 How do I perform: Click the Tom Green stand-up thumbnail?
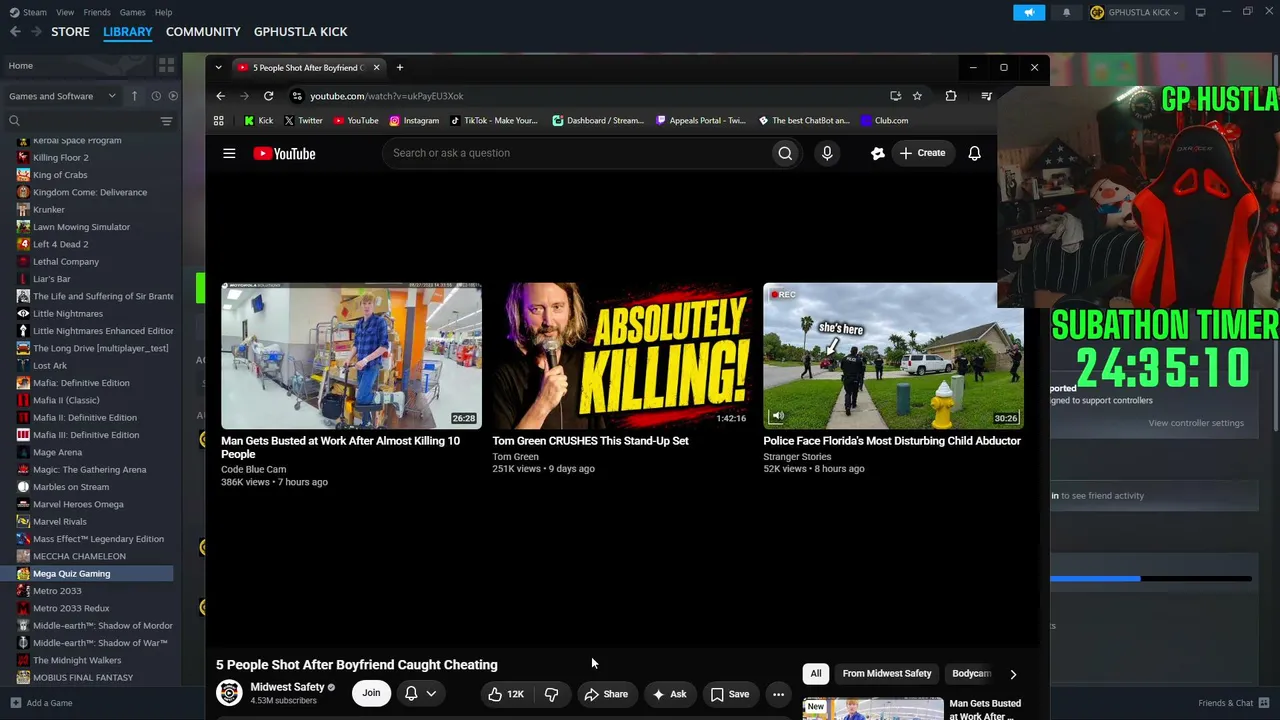point(622,356)
